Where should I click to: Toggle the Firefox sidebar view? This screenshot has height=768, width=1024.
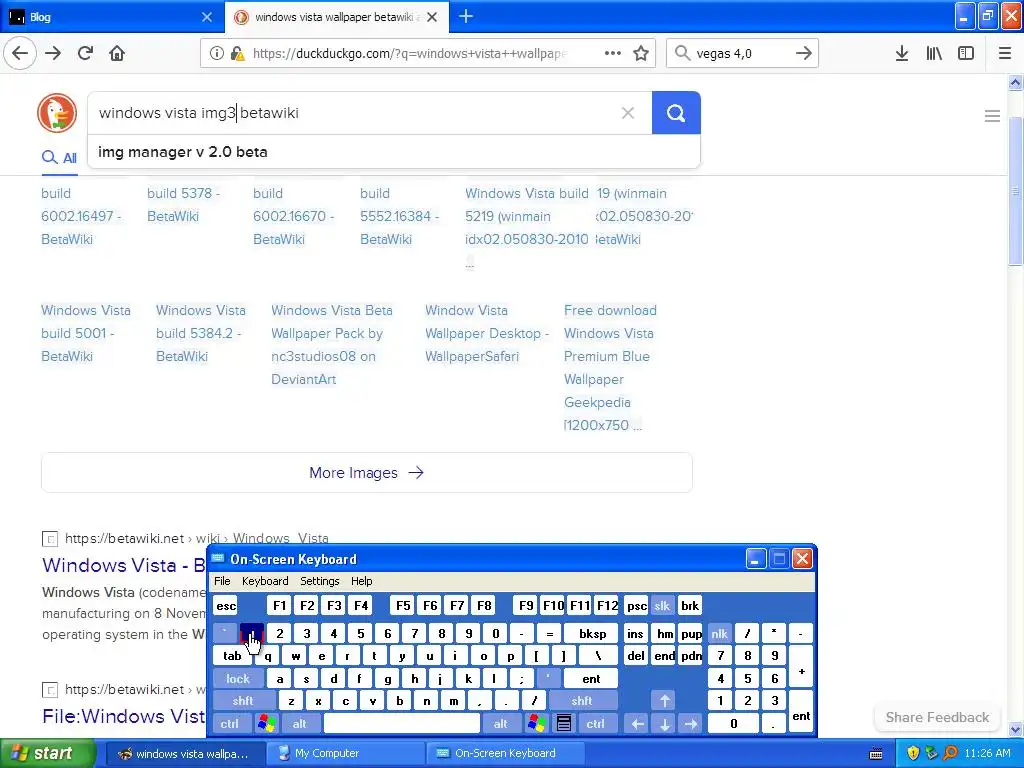966,53
